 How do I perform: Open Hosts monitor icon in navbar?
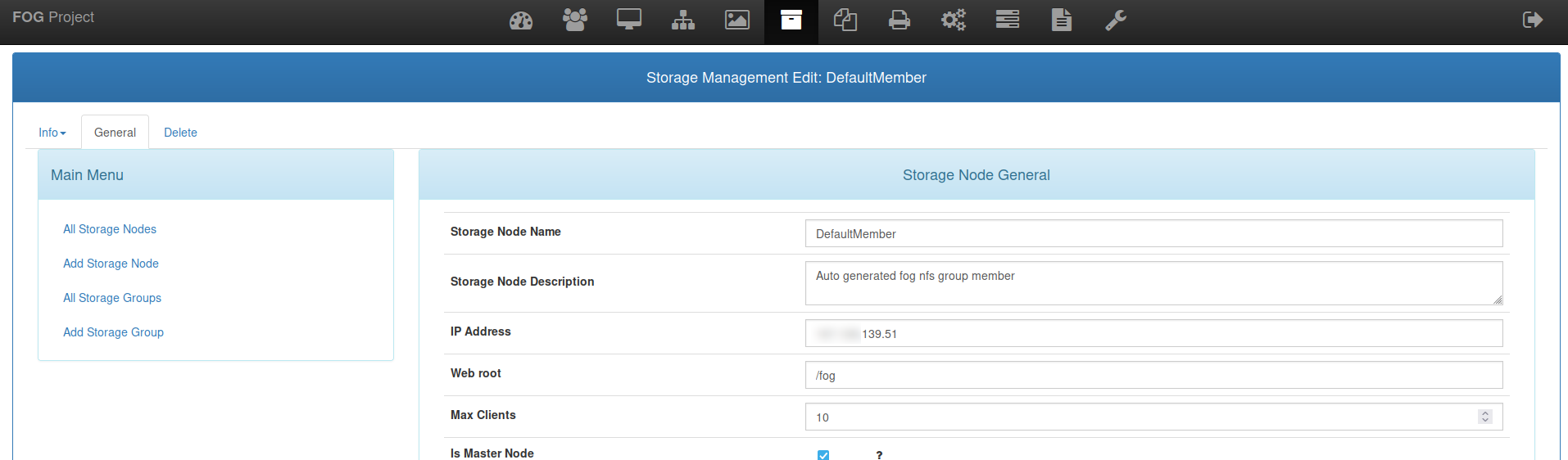point(629,20)
